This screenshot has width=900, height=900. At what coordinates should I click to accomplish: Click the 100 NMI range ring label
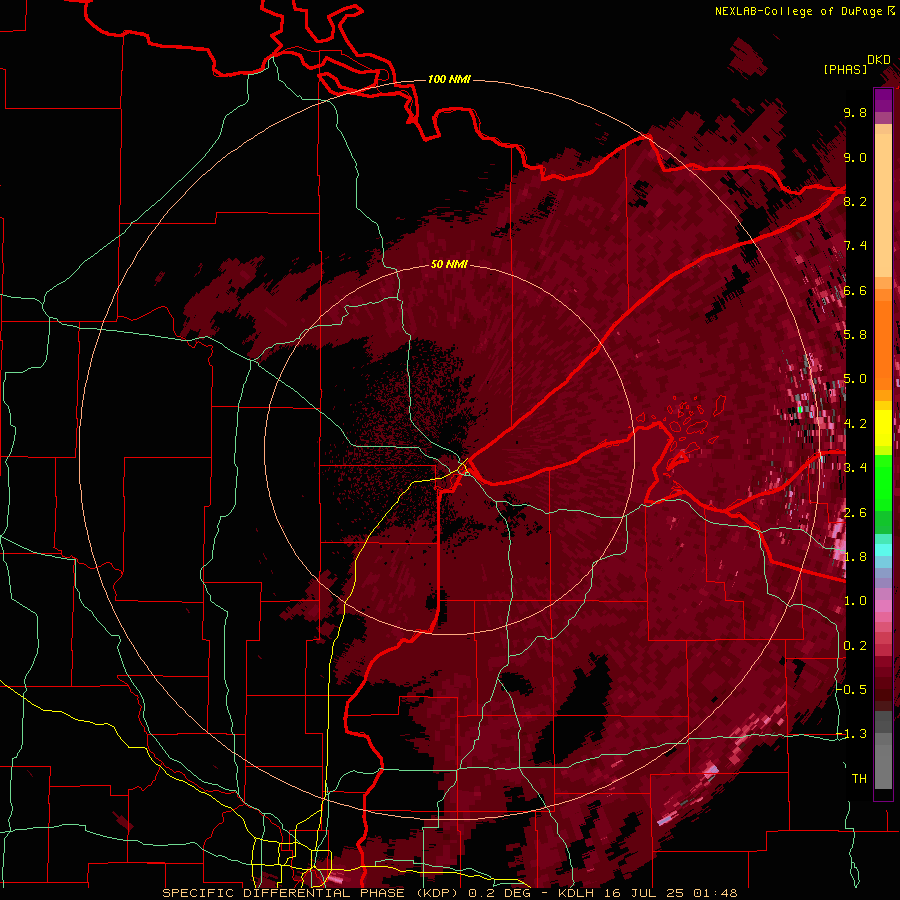(449, 79)
